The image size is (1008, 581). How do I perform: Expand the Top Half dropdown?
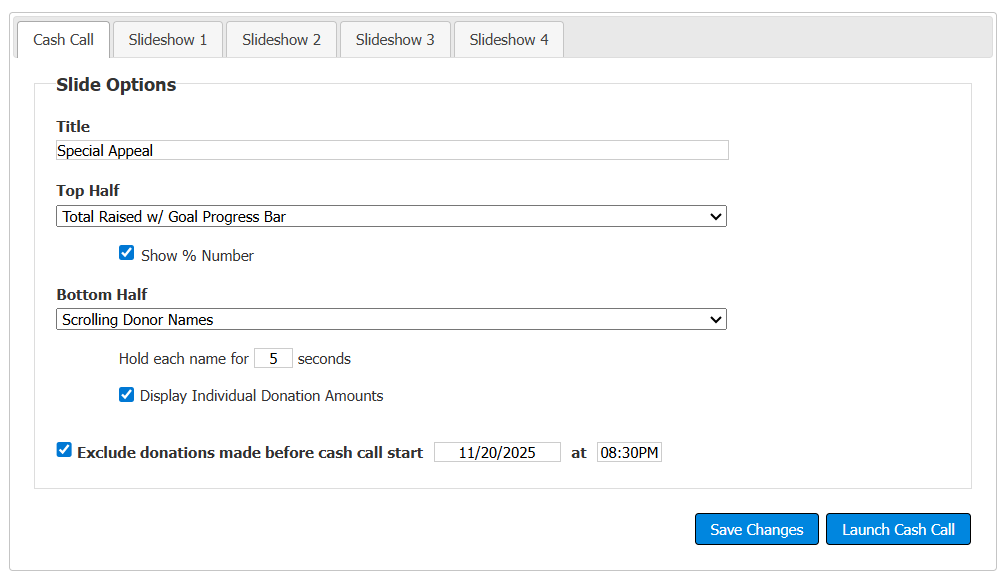click(392, 216)
